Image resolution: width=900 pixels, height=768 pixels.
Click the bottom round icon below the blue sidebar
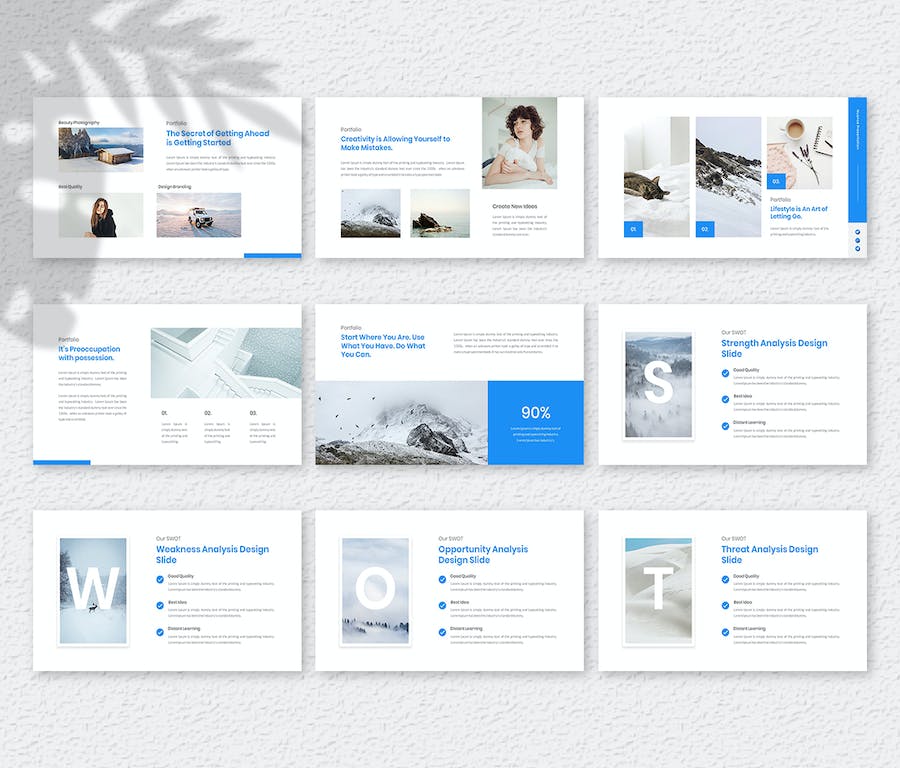[857, 248]
